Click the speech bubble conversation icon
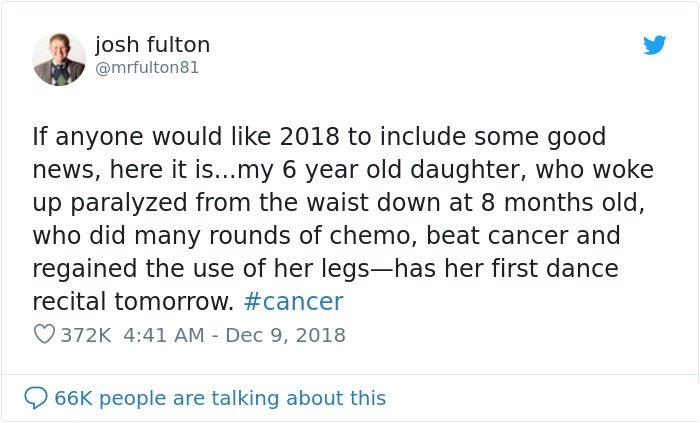 tap(36, 398)
